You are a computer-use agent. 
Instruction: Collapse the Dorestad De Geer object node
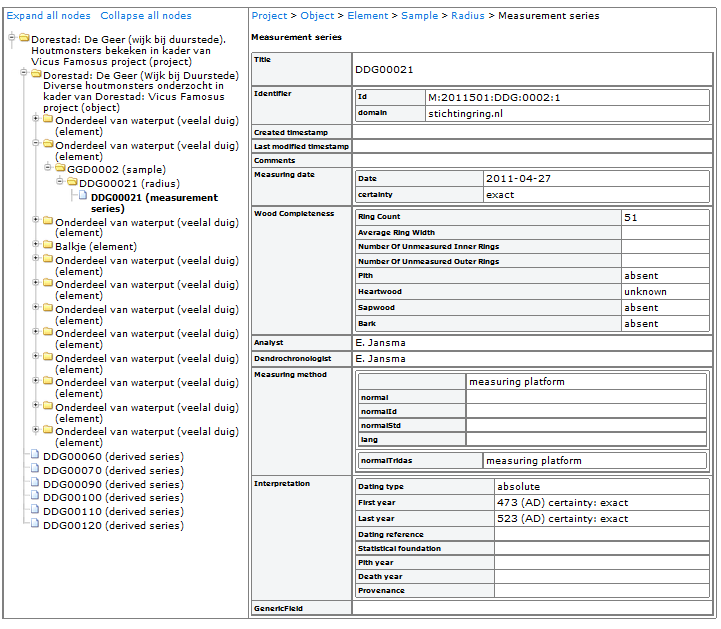click(x=24, y=73)
